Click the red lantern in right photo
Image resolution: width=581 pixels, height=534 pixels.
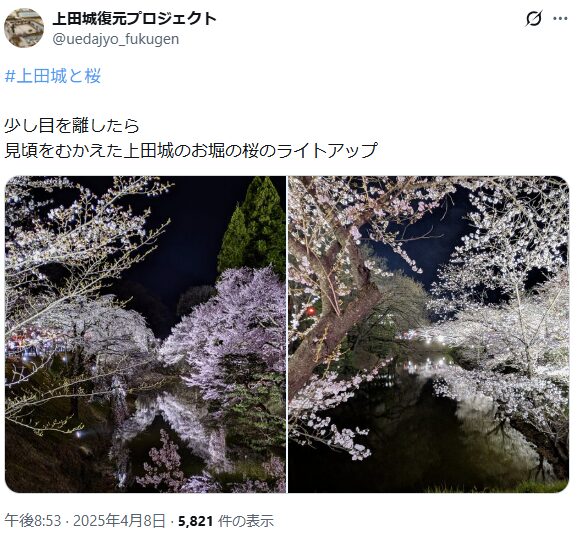pyautogui.click(x=311, y=311)
